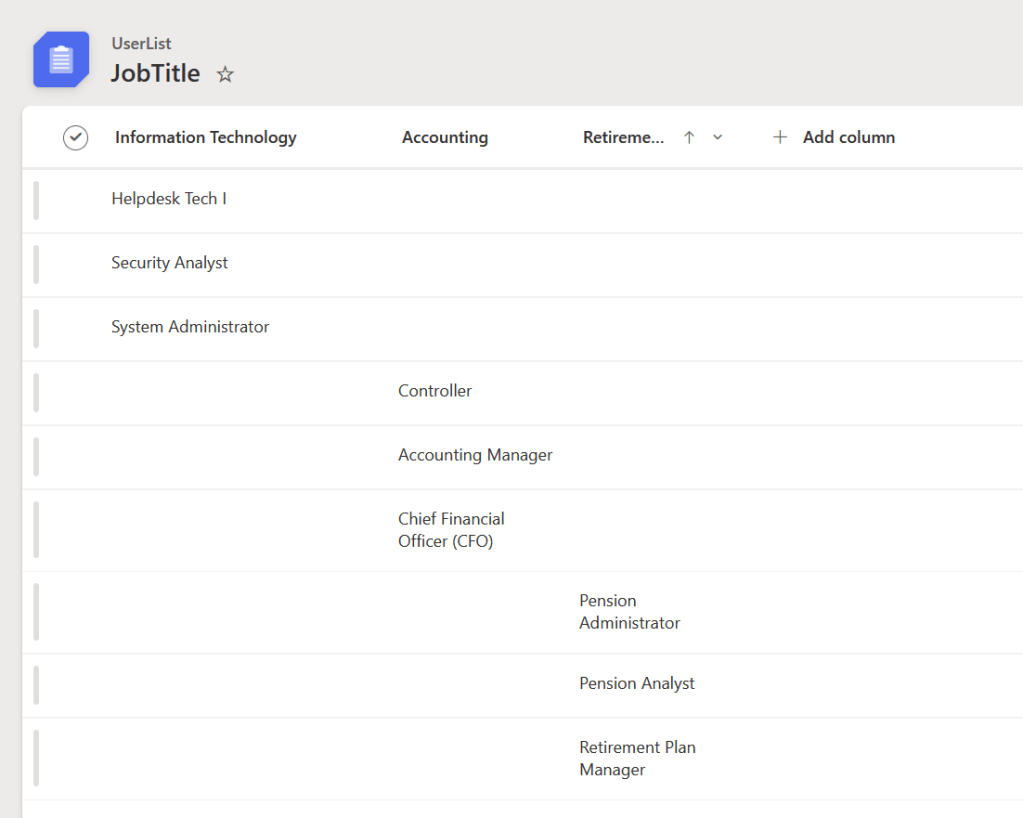Open the Retirement column dropdown chevron
The image size is (1023, 818).
[x=718, y=137]
